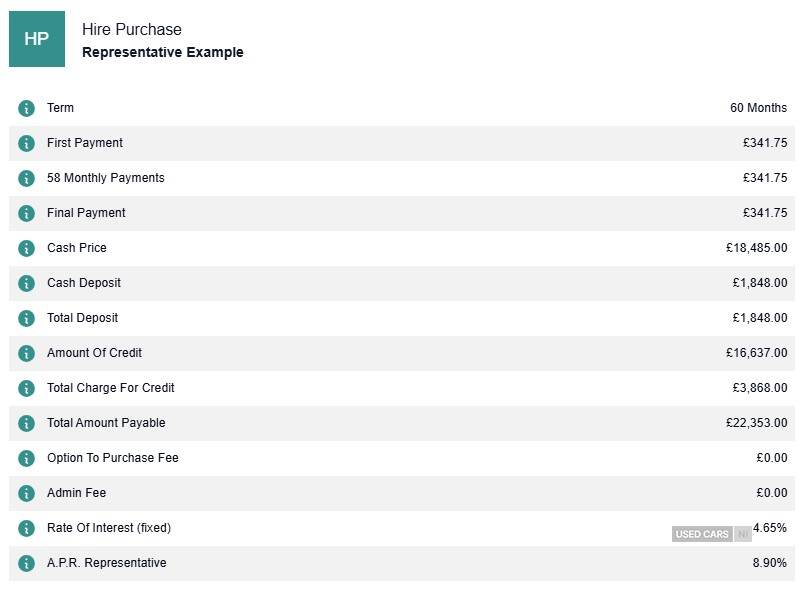
Task: Open info icon next to First Payment
Action: point(27,143)
